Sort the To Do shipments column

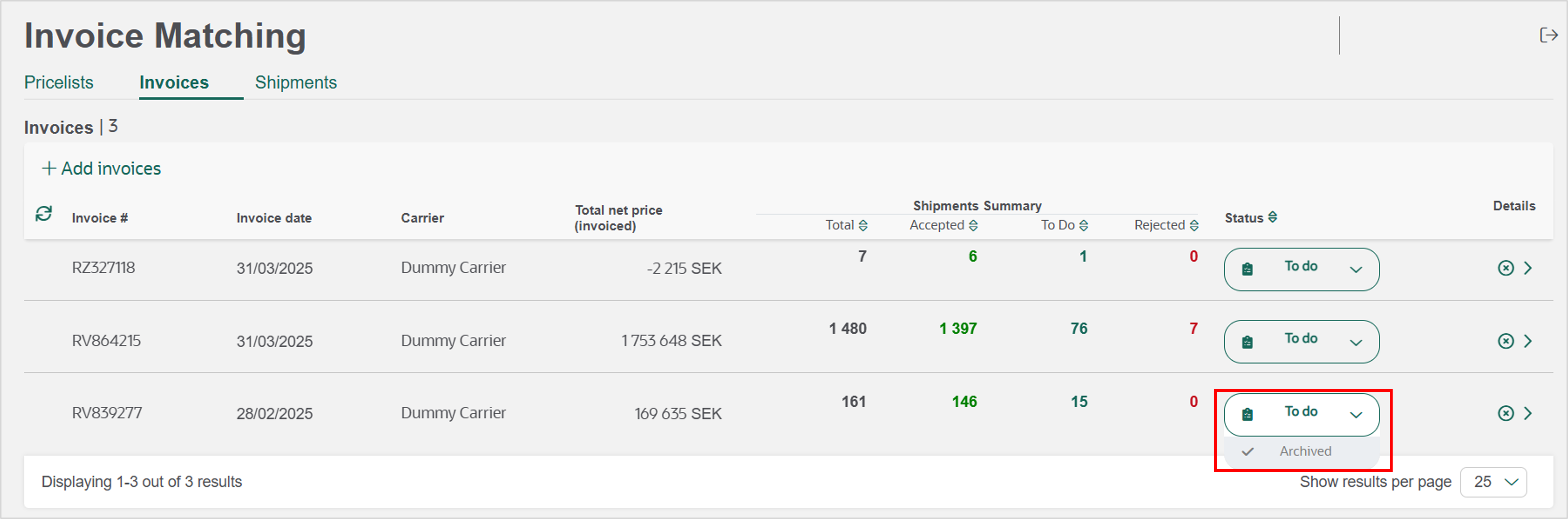pyautogui.click(x=1084, y=226)
